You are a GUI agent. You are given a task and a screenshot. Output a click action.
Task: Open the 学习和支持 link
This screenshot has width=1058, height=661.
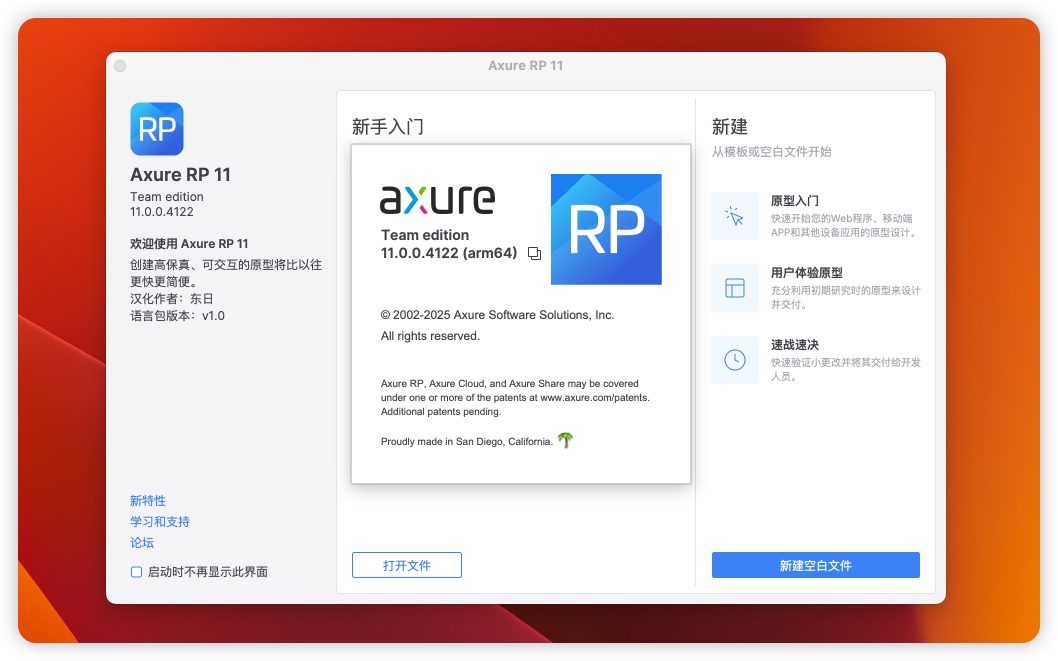(159, 521)
